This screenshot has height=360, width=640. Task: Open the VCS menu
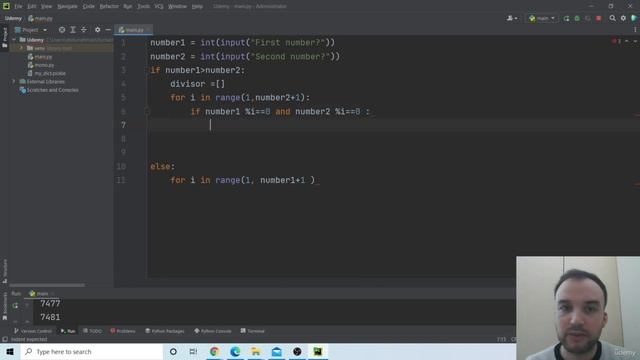159,7
